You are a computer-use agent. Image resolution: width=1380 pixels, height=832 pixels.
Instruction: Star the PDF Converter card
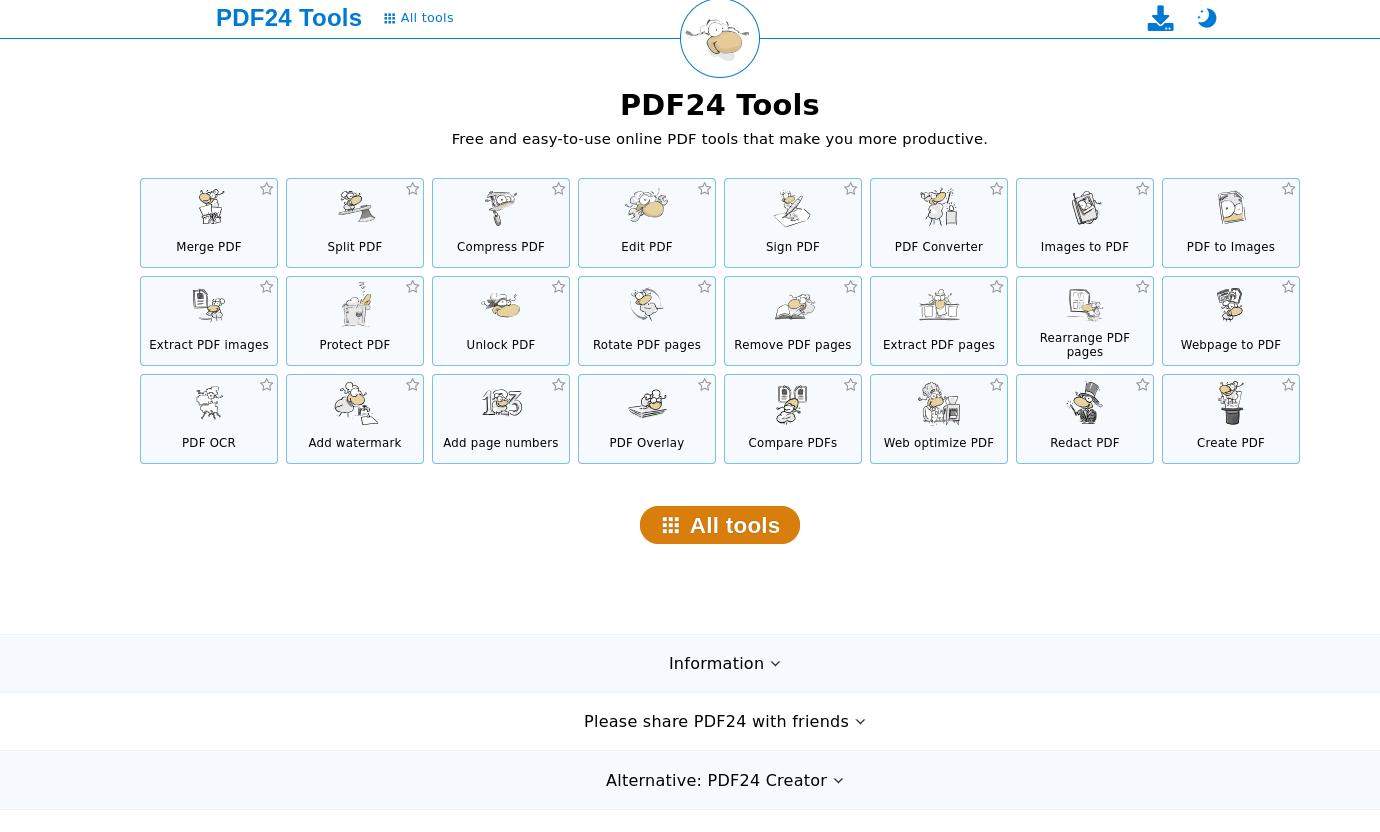click(996, 189)
